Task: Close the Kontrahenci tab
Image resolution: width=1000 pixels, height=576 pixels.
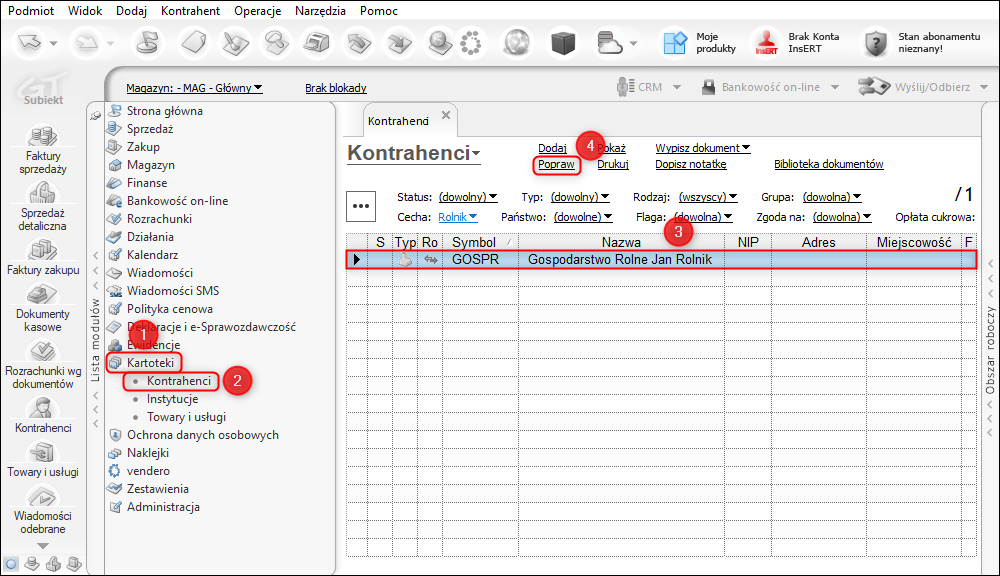Action: [x=446, y=115]
